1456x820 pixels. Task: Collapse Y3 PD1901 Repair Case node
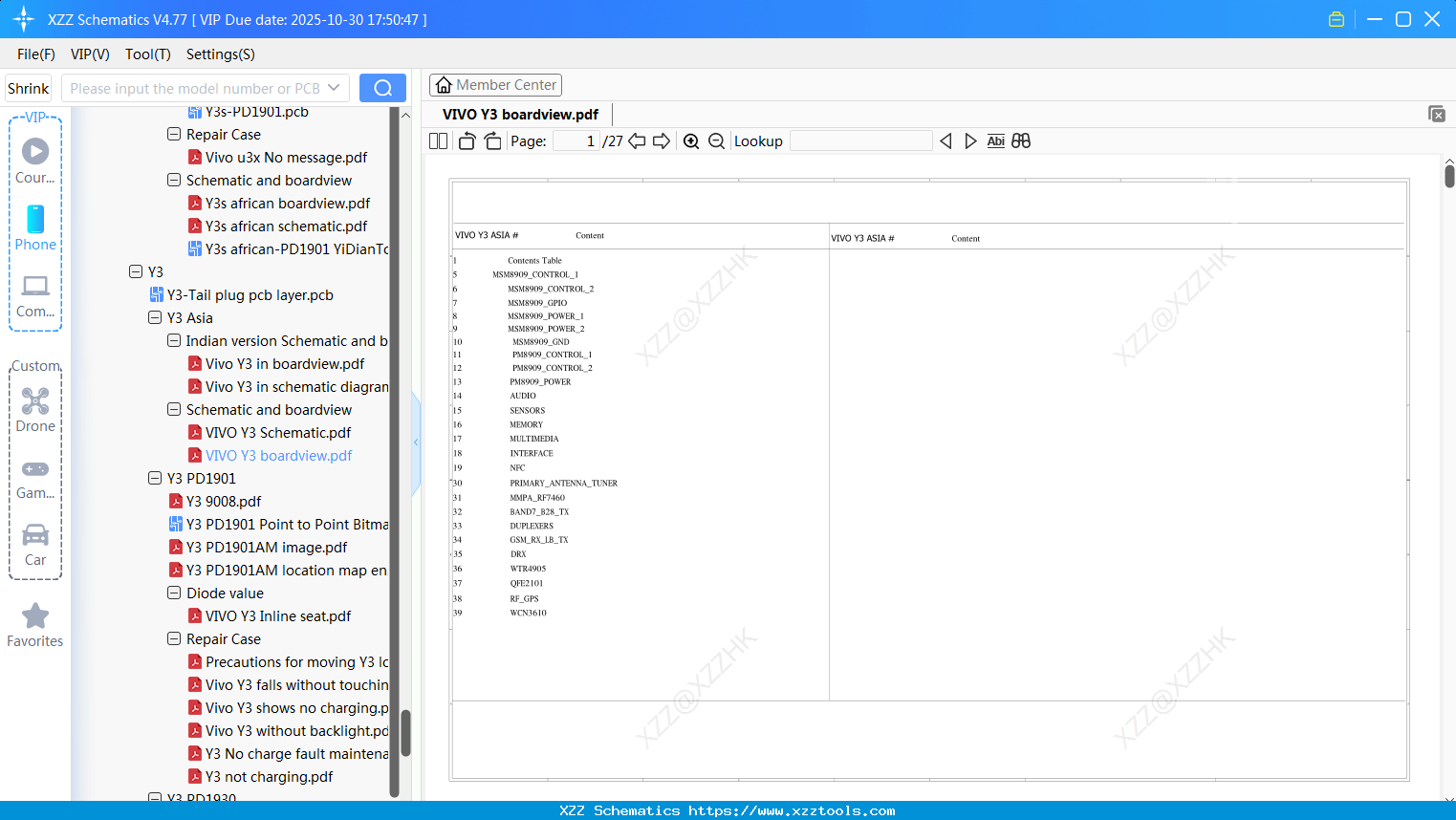[174, 638]
